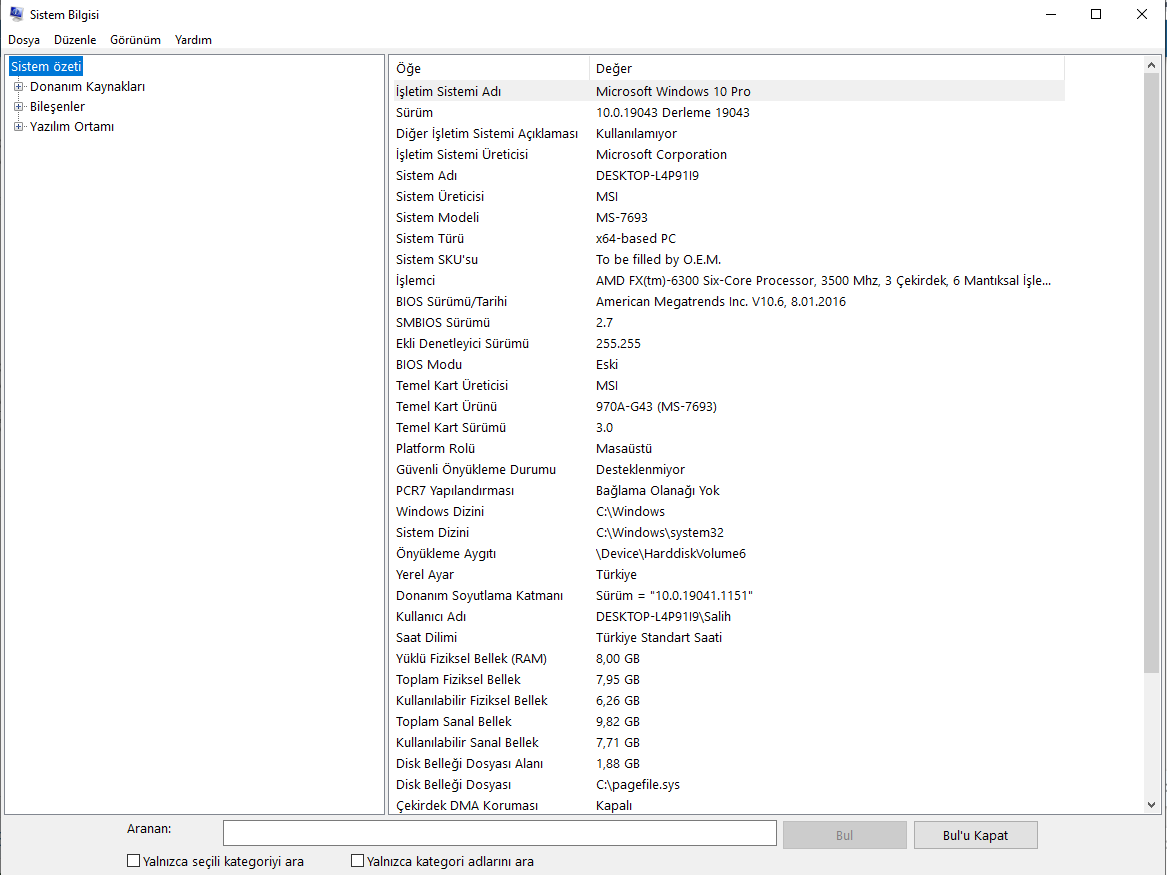Select the Sürüm row label
1167x875 pixels.
(x=415, y=112)
